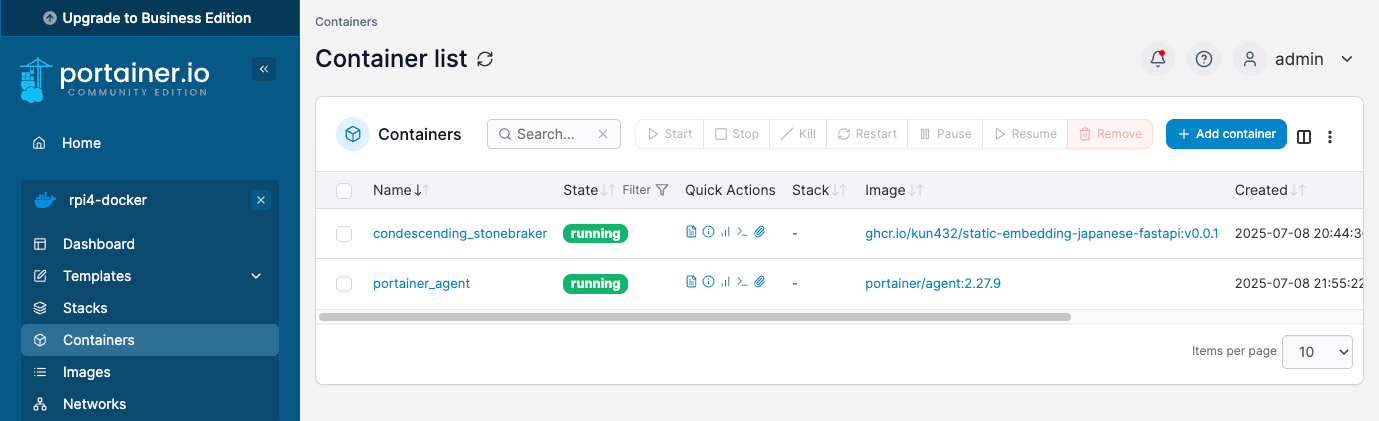This screenshot has width=1379, height=421.
Task: View logs for portainer_agent
Action: coord(691,283)
